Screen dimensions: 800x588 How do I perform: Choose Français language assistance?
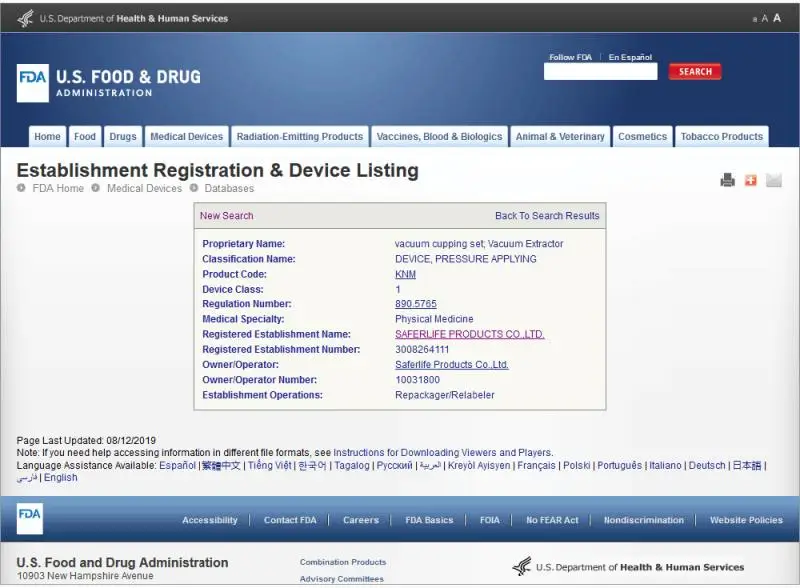point(536,466)
